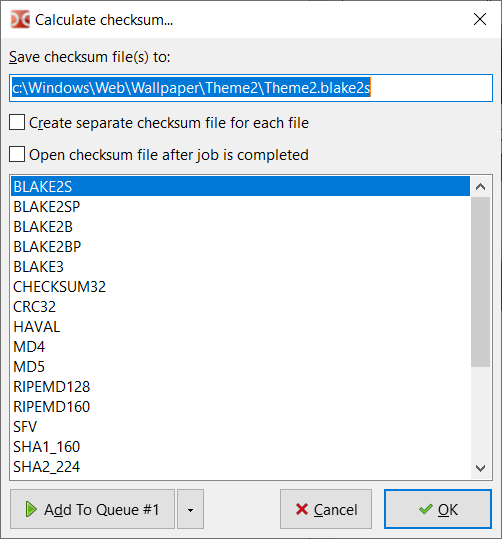502x539 pixels.
Task: Confirm with the OK button
Action: (x=438, y=509)
